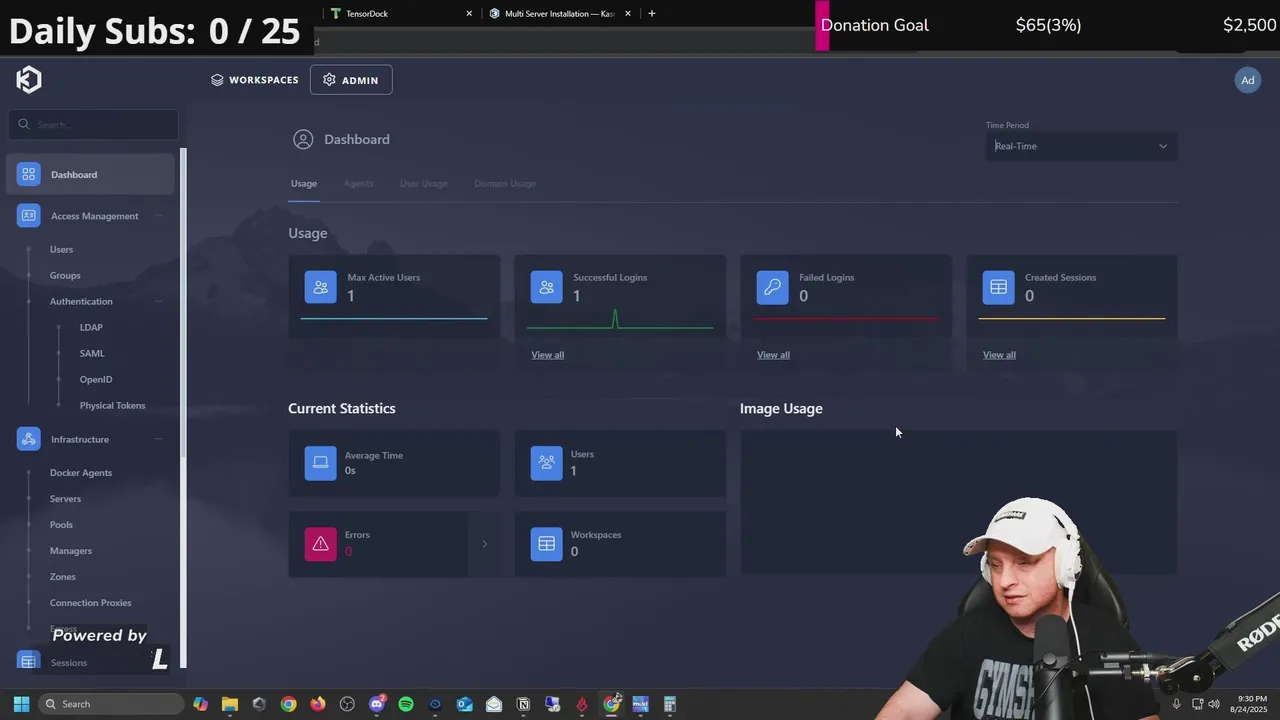The width and height of the screenshot is (1280, 720).
Task: Open SAML authentication settings
Action: 92,354
